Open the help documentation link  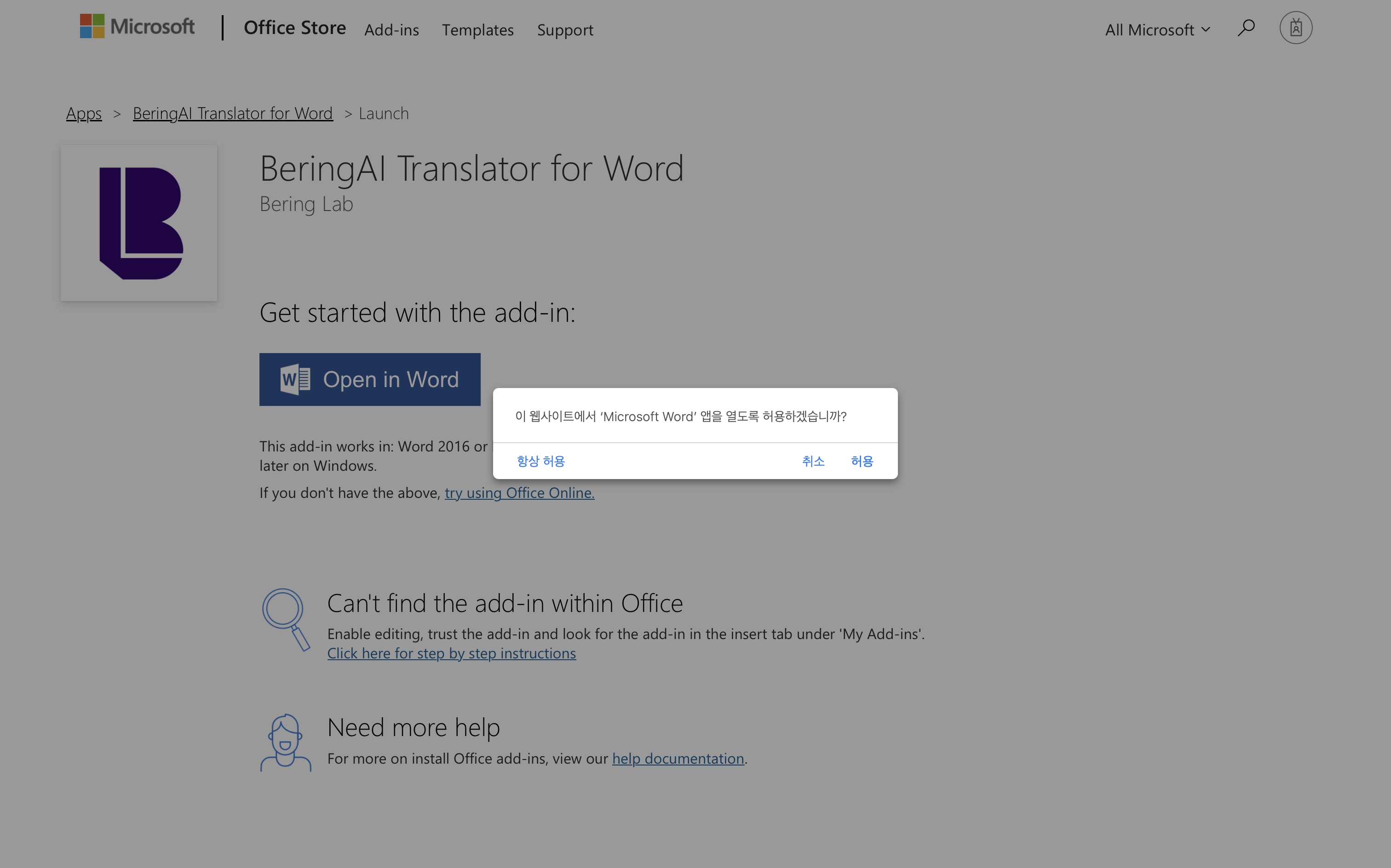point(678,759)
